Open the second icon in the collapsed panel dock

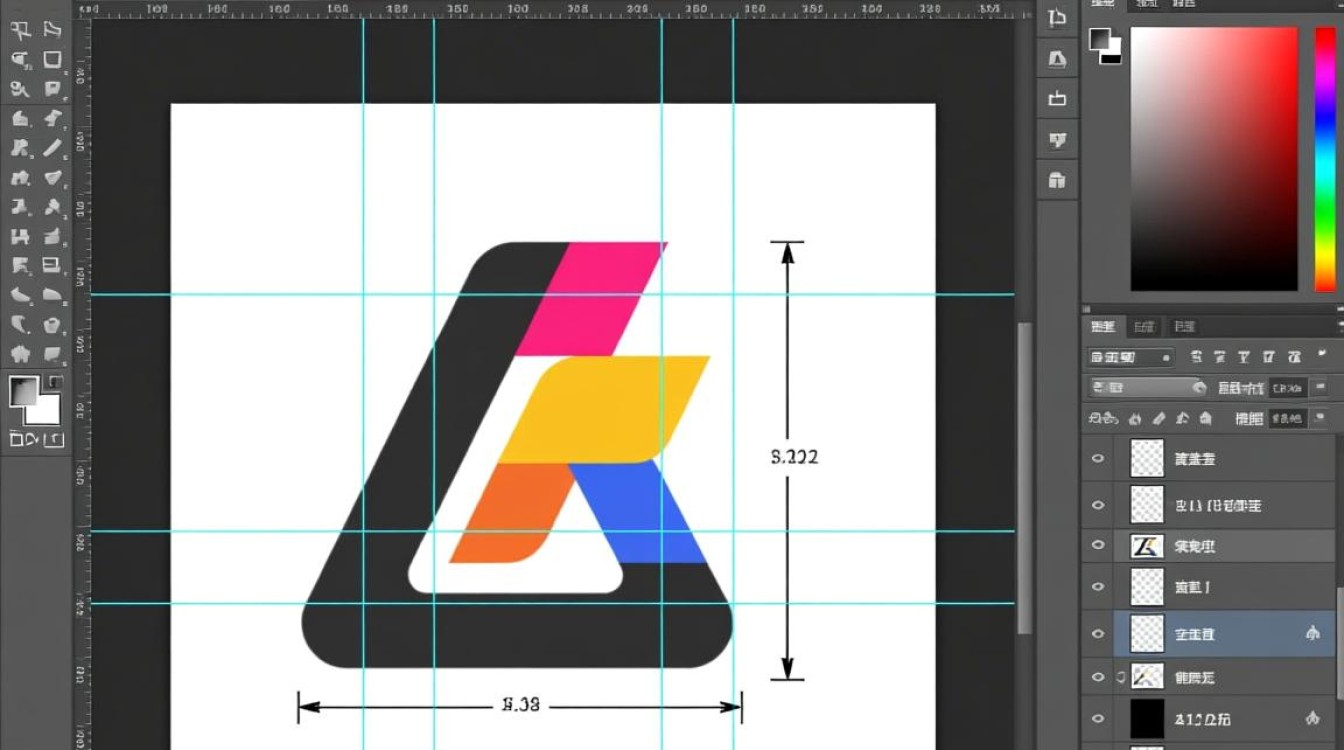click(x=1057, y=59)
